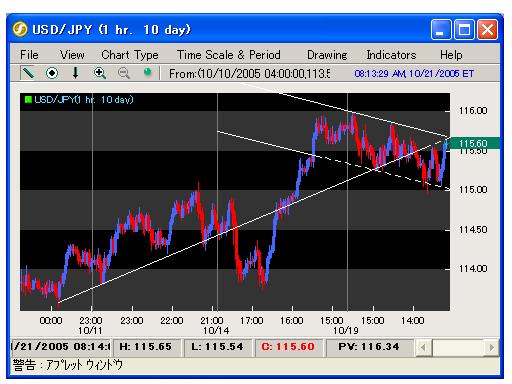Screen dimensions: 512x384
Task: Click the green legend square for USD/JPY
Action: [28, 99]
